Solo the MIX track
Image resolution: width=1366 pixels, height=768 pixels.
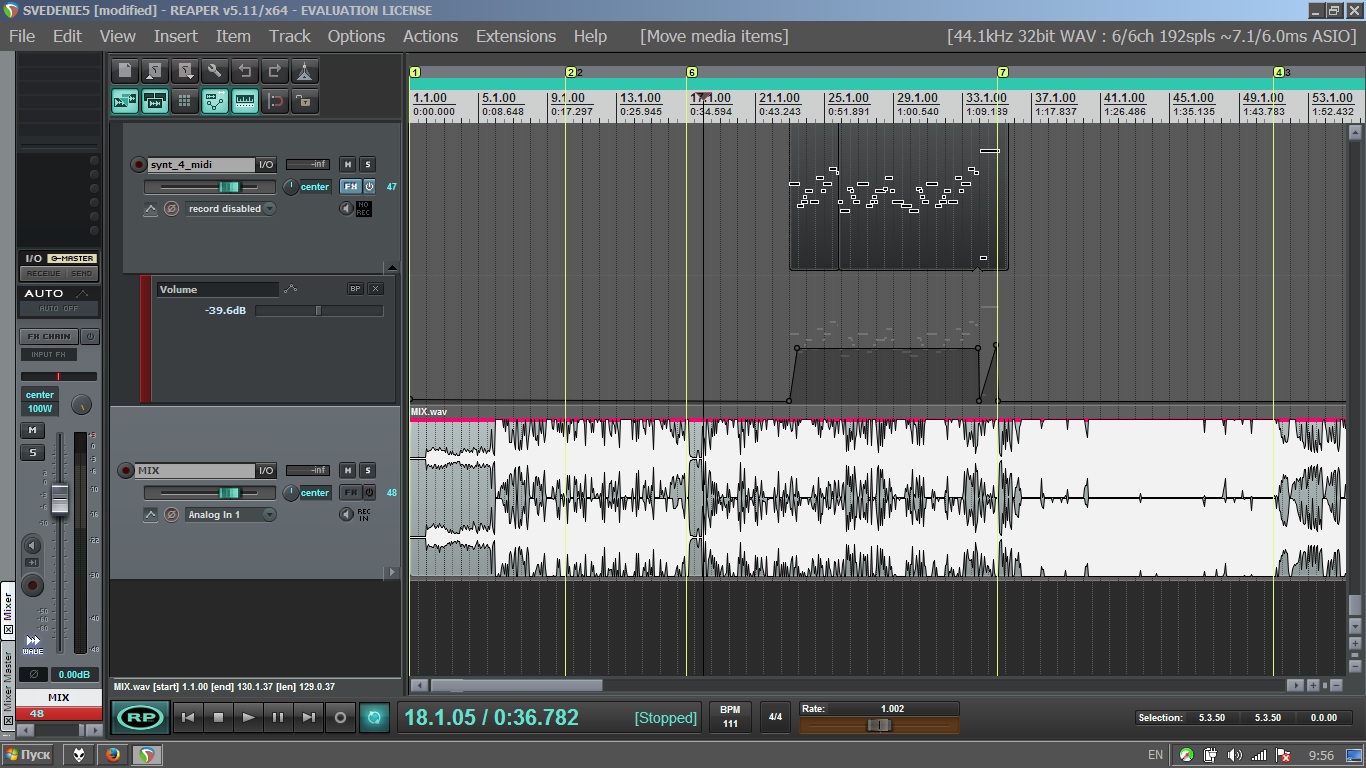click(367, 471)
